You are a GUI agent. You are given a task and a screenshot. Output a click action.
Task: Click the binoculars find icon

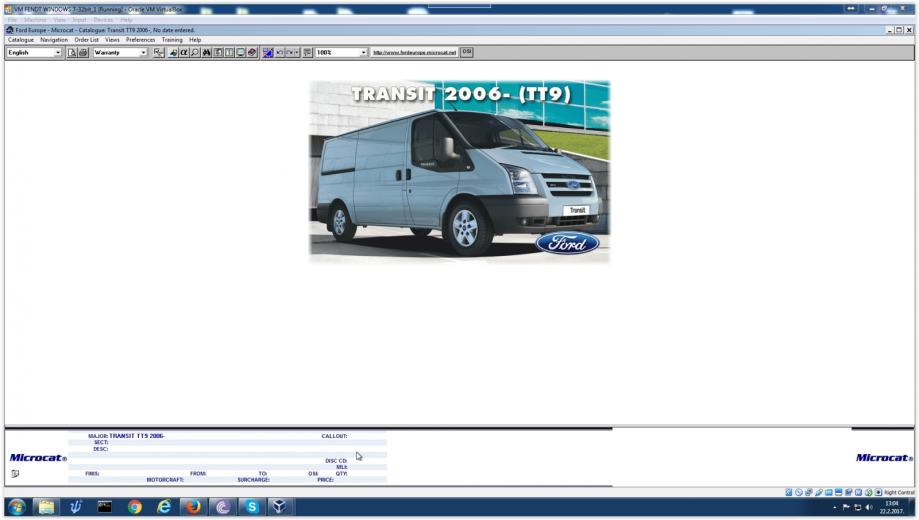[x=206, y=52]
